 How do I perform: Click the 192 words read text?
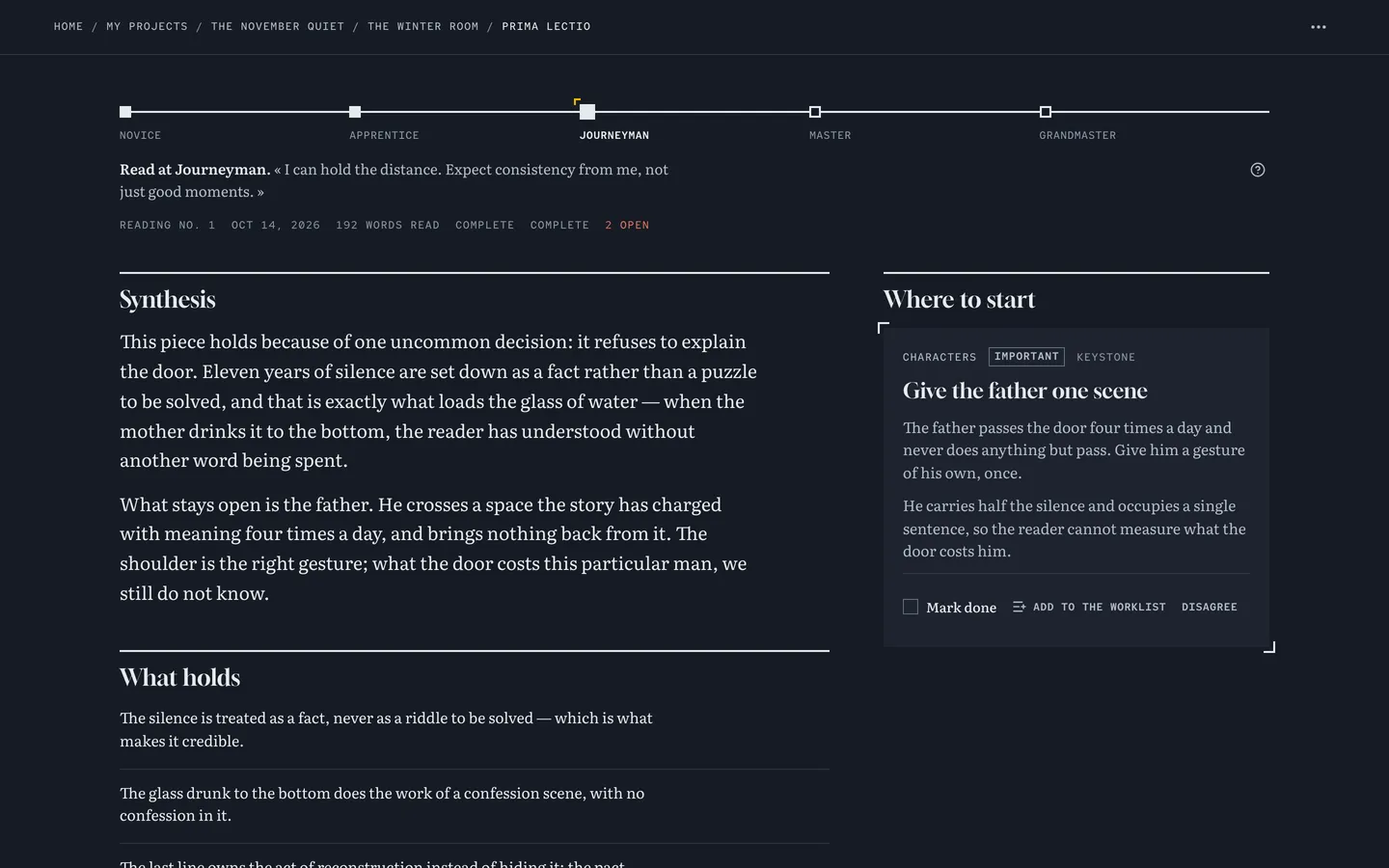click(x=388, y=225)
